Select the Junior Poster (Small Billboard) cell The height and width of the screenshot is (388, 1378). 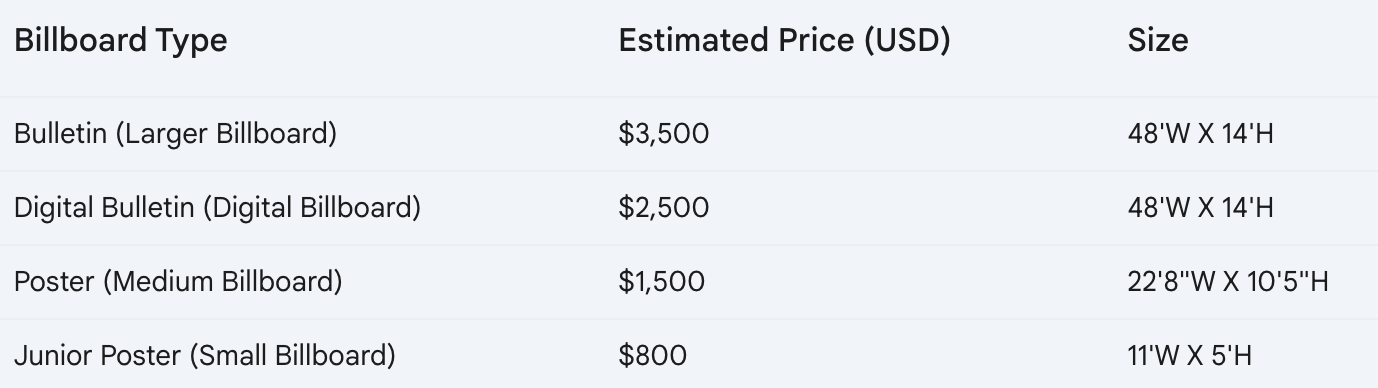click(204, 356)
